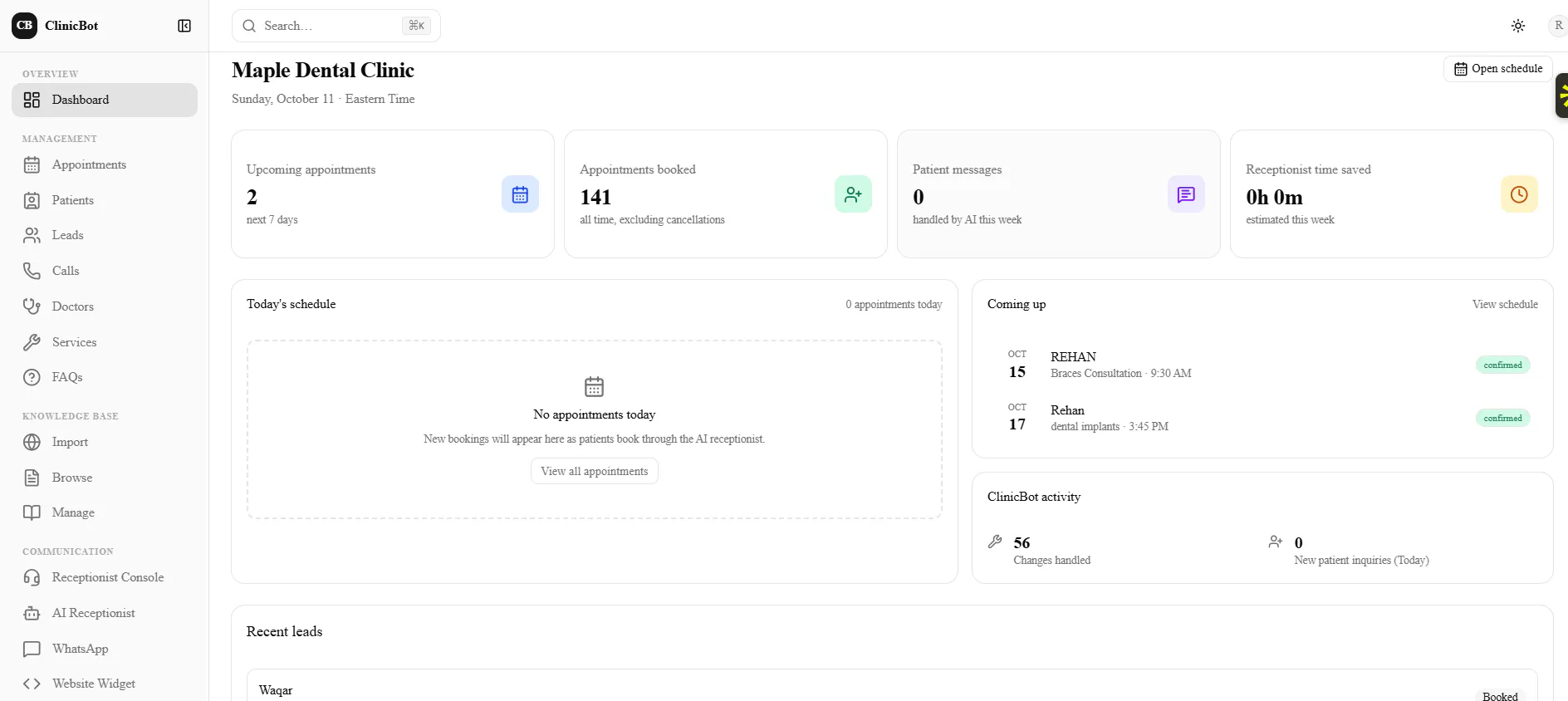Click the Receptionist Console headset icon
This screenshot has height=701, width=1568.
[32, 577]
